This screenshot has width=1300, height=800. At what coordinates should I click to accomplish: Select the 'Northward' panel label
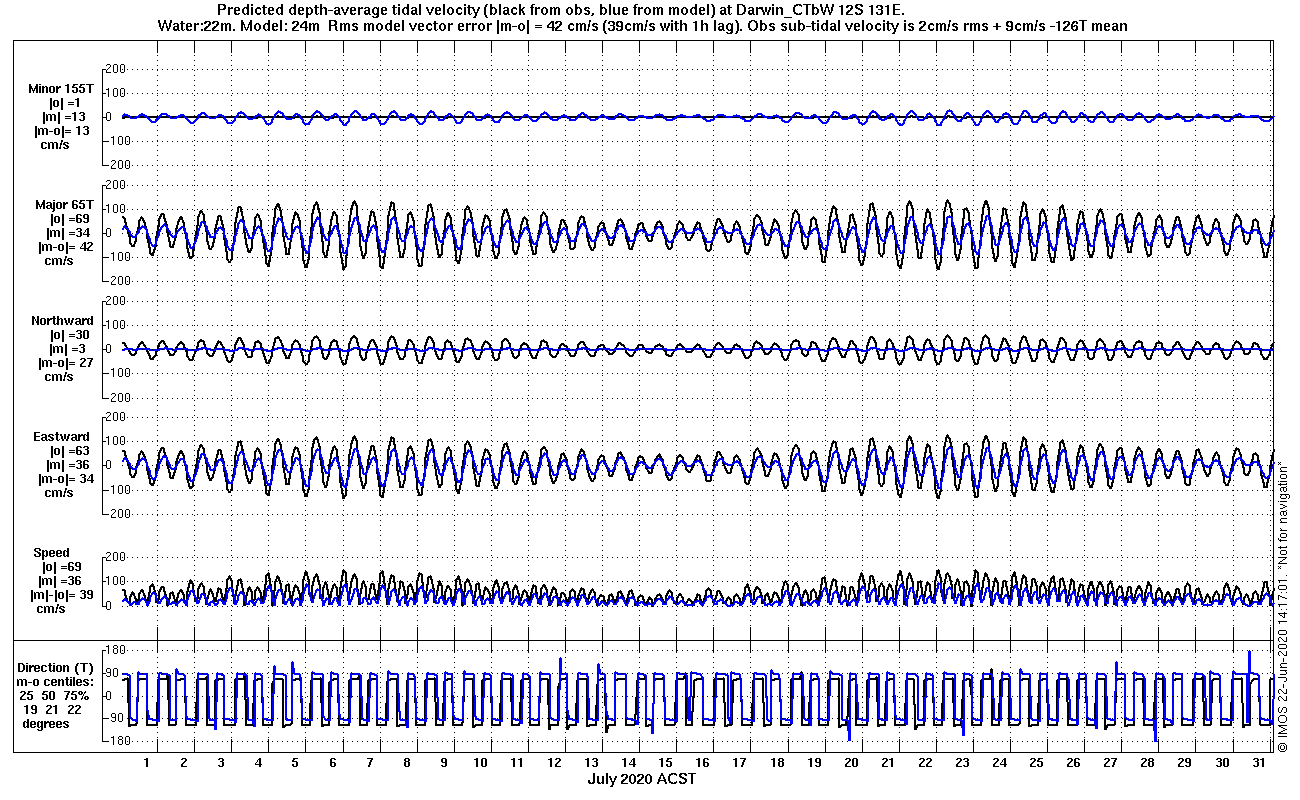pyautogui.click(x=63, y=321)
